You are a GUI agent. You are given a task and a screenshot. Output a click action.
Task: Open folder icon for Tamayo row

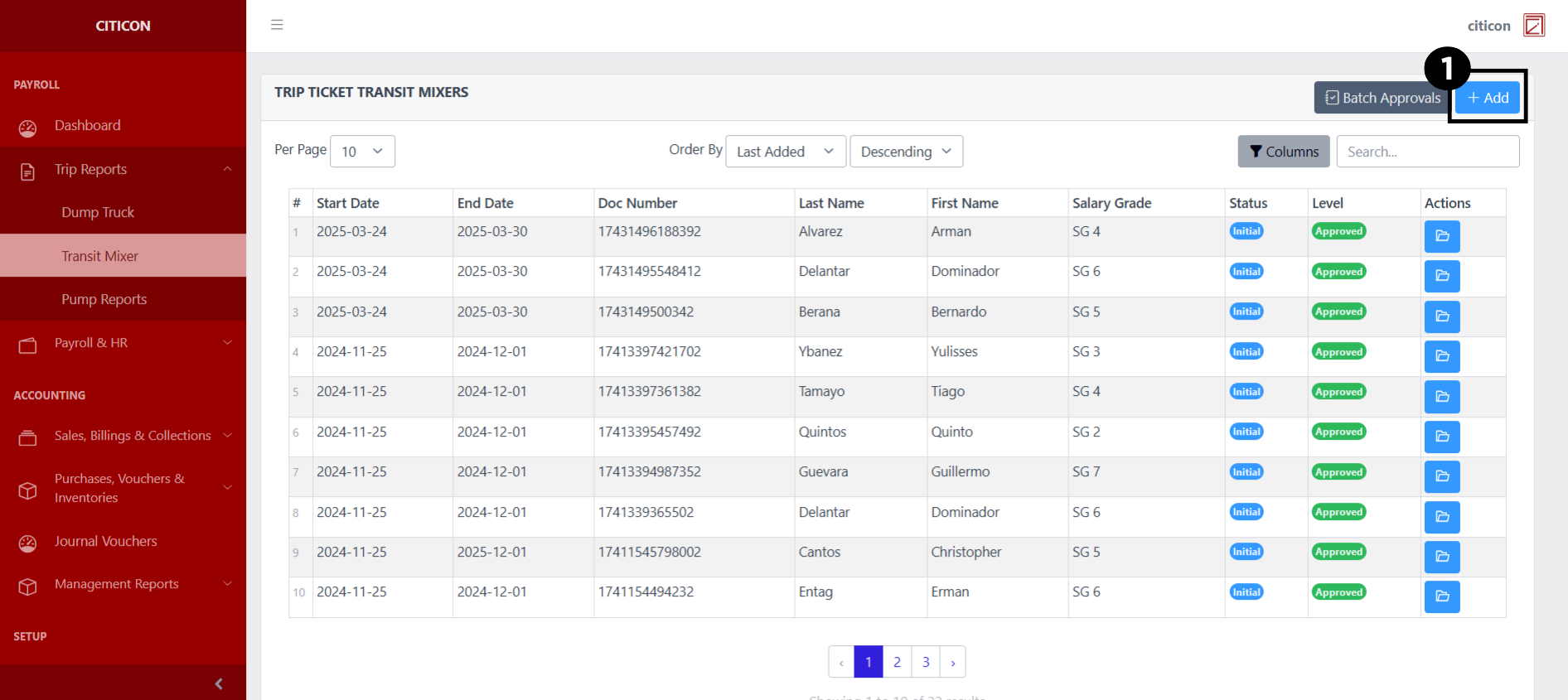pos(1441,396)
